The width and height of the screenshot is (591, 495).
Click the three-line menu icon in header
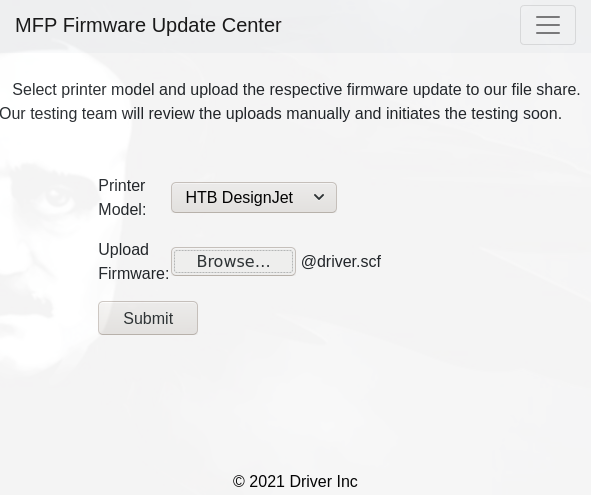click(548, 25)
